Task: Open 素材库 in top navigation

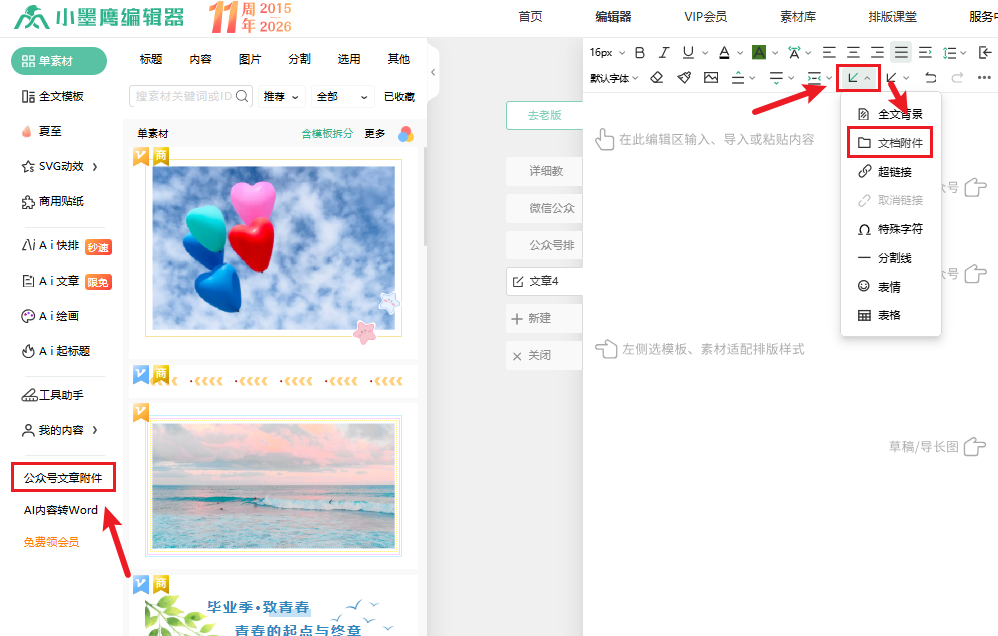Action: click(798, 17)
